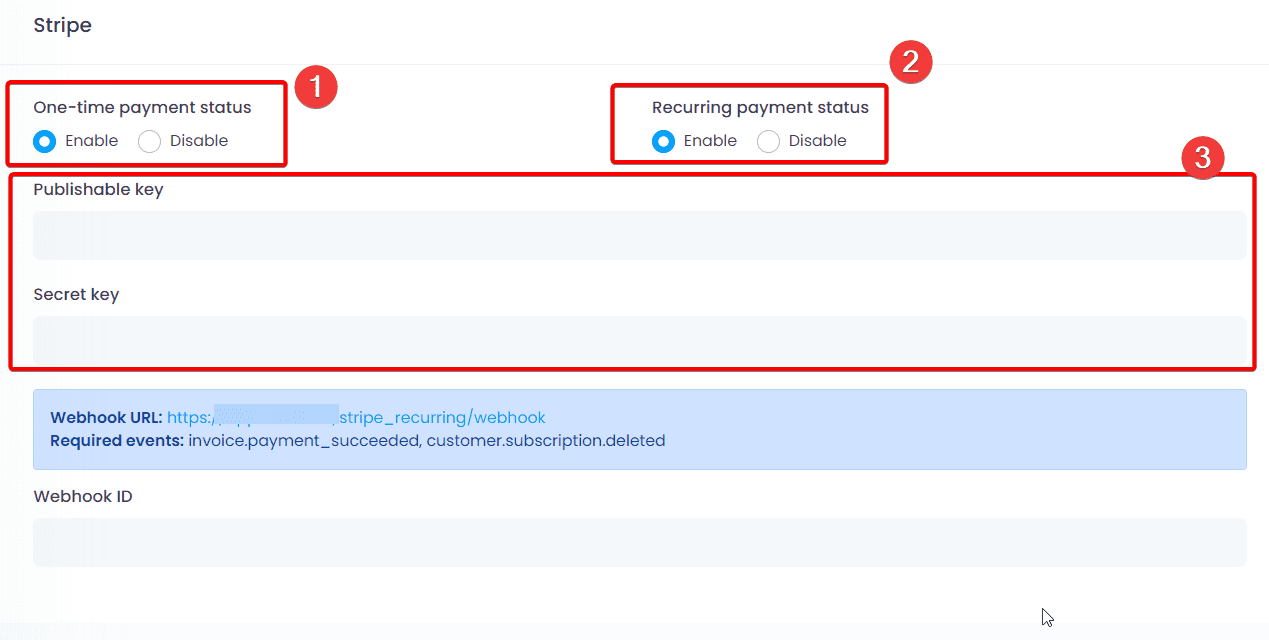Viewport: 1269px width, 640px height.
Task: Click the 'Secret key' label text
Action: click(x=76, y=295)
